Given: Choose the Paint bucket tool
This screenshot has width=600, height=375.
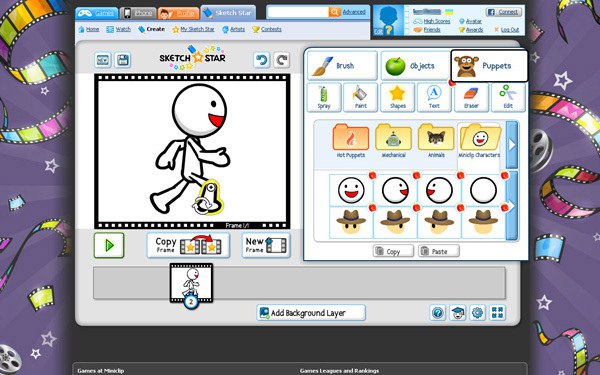Looking at the screenshot, I should [x=360, y=98].
